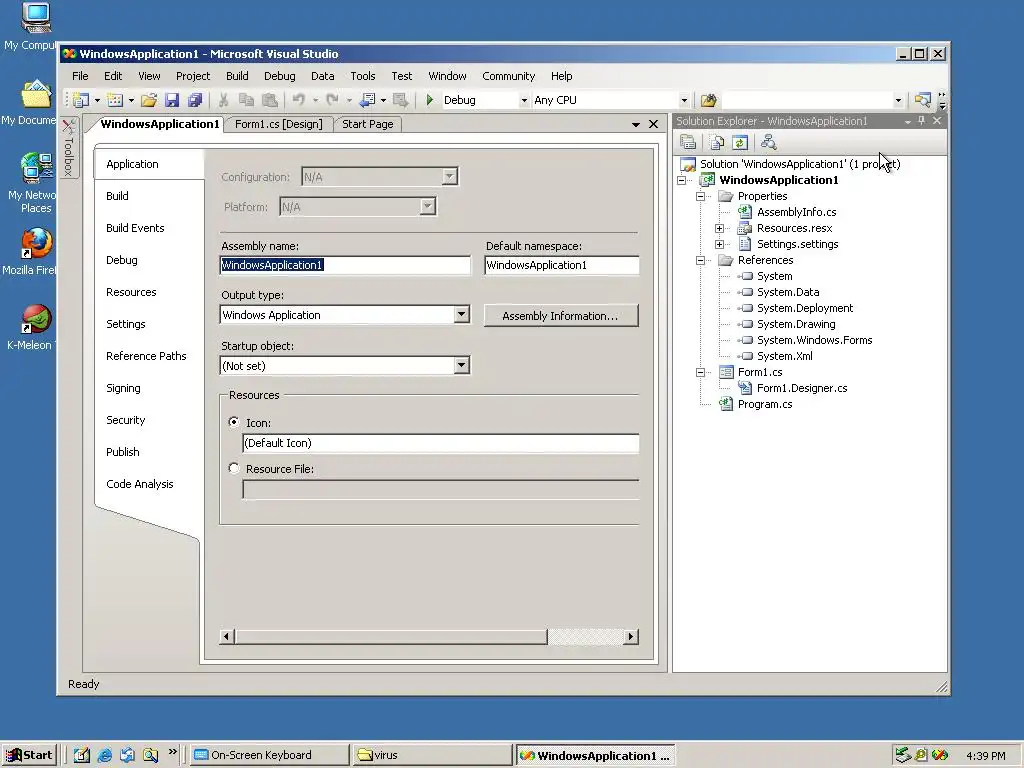Select System.Windows.Forms reference

[x=814, y=340]
